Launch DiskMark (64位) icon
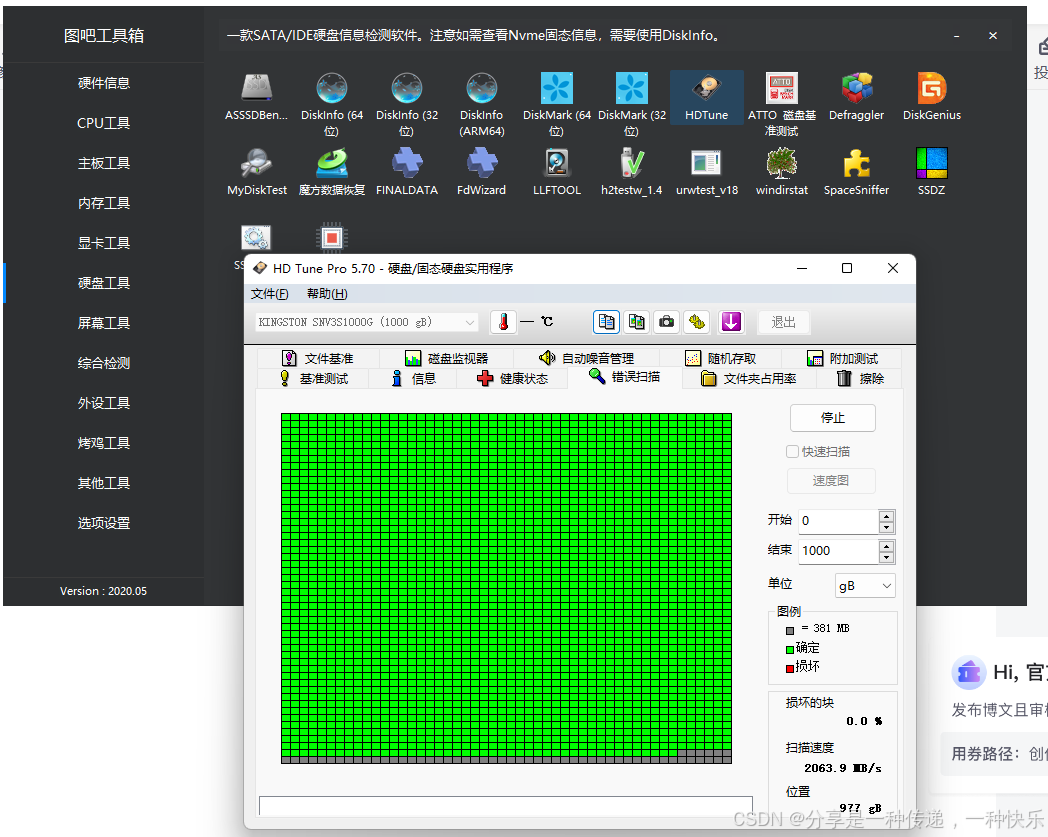Screen dimensions: 1048x837 point(557,88)
